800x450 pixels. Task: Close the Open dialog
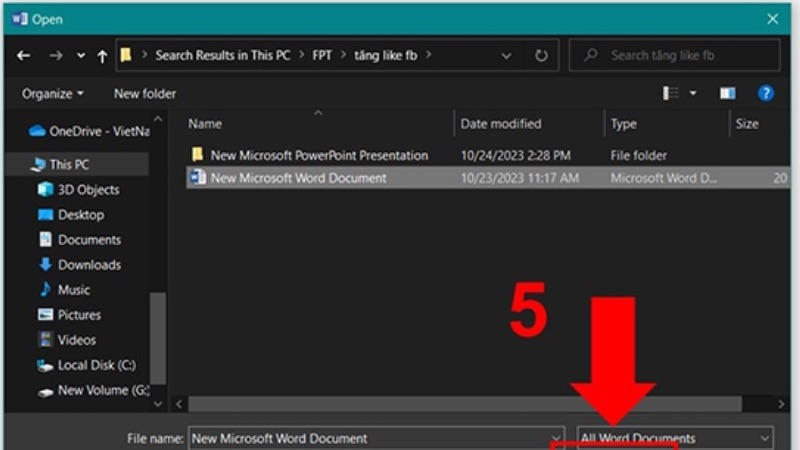coord(772,19)
